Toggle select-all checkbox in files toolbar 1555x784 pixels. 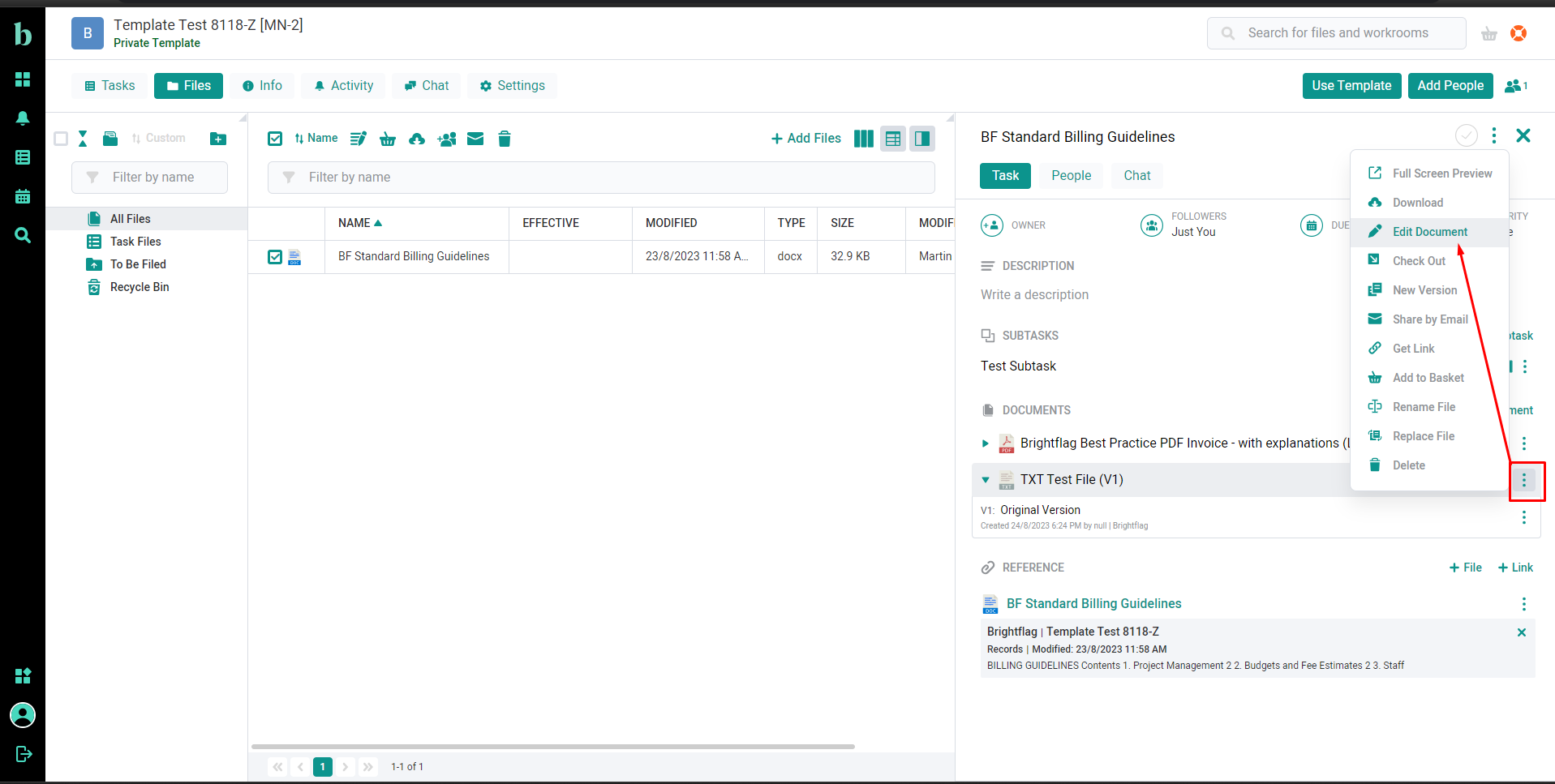coord(275,139)
